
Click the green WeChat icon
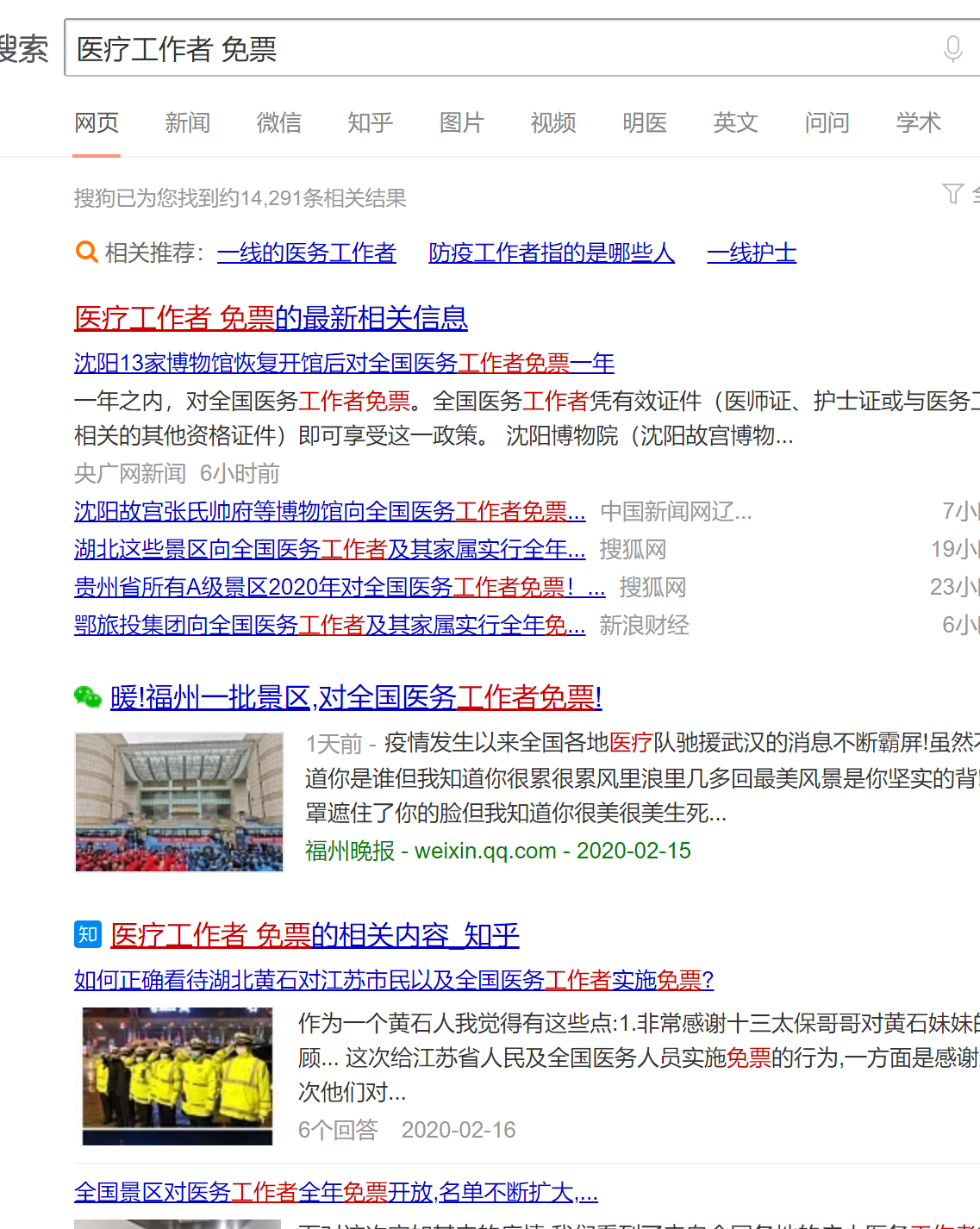coord(88,696)
